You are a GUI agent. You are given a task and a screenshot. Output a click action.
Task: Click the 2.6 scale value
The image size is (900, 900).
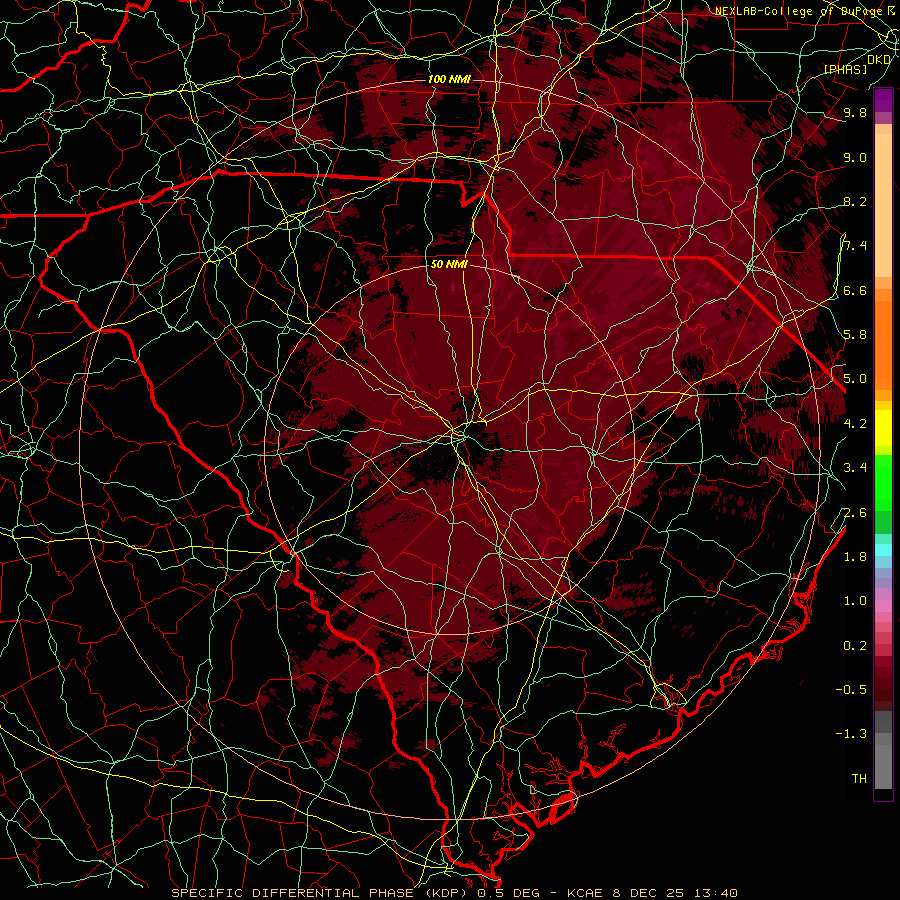point(855,513)
